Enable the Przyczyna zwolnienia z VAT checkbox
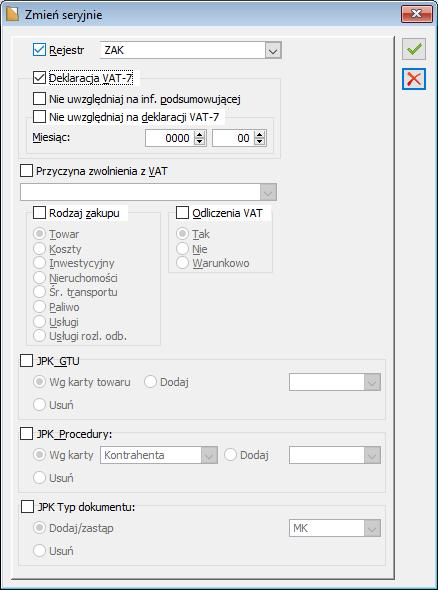This screenshot has width=438, height=590. pos(26,171)
